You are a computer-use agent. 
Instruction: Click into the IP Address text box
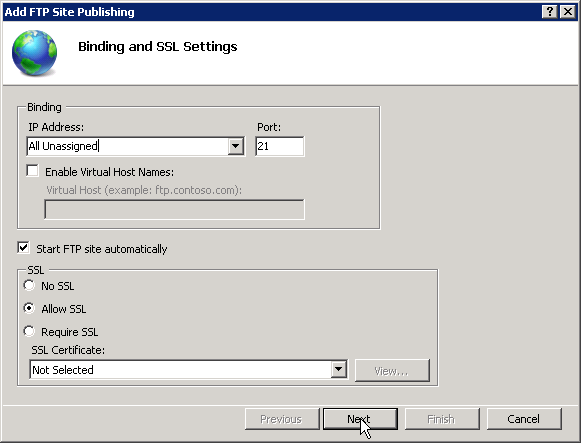(128, 146)
